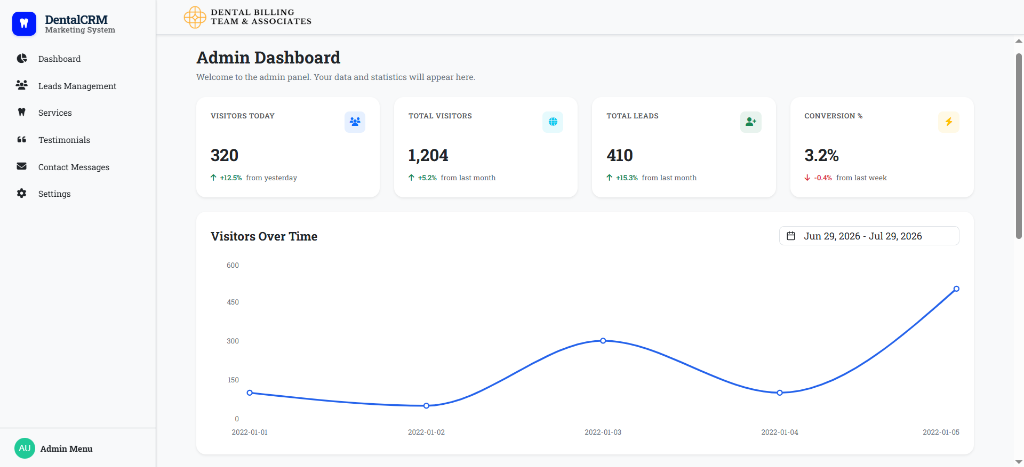Click the DentalCRM tooth logo icon

coord(24,24)
